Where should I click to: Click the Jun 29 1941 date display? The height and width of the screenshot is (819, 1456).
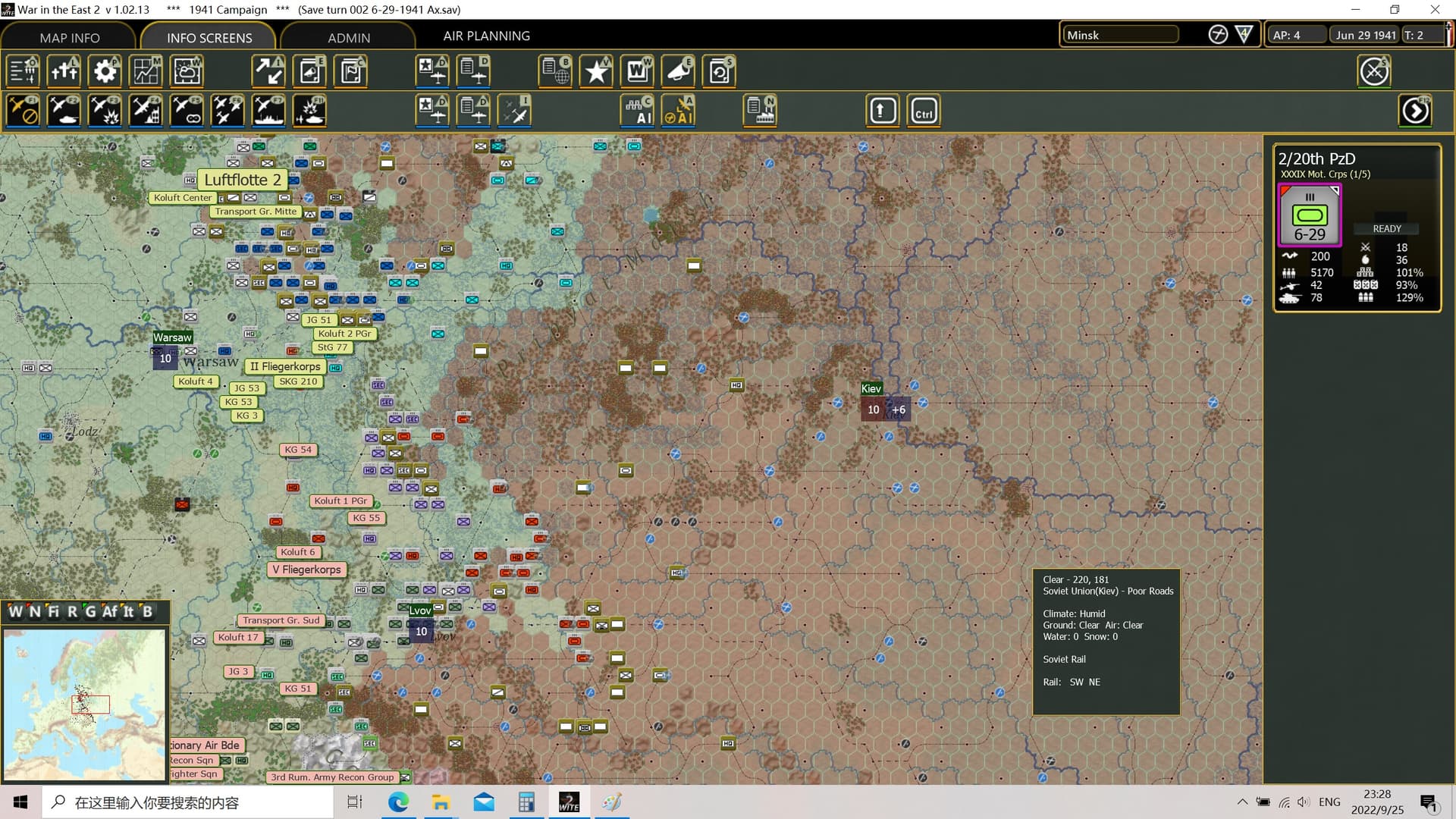tap(1365, 35)
